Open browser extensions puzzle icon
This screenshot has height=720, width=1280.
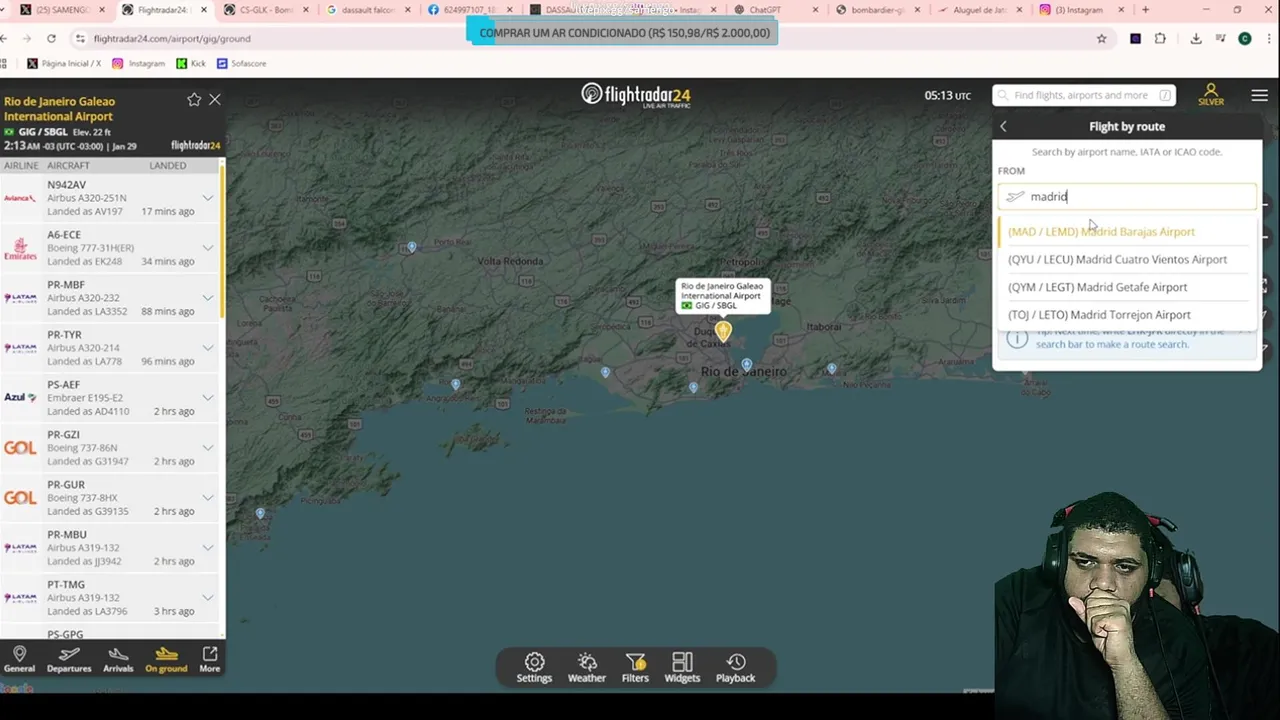pos(1160,38)
